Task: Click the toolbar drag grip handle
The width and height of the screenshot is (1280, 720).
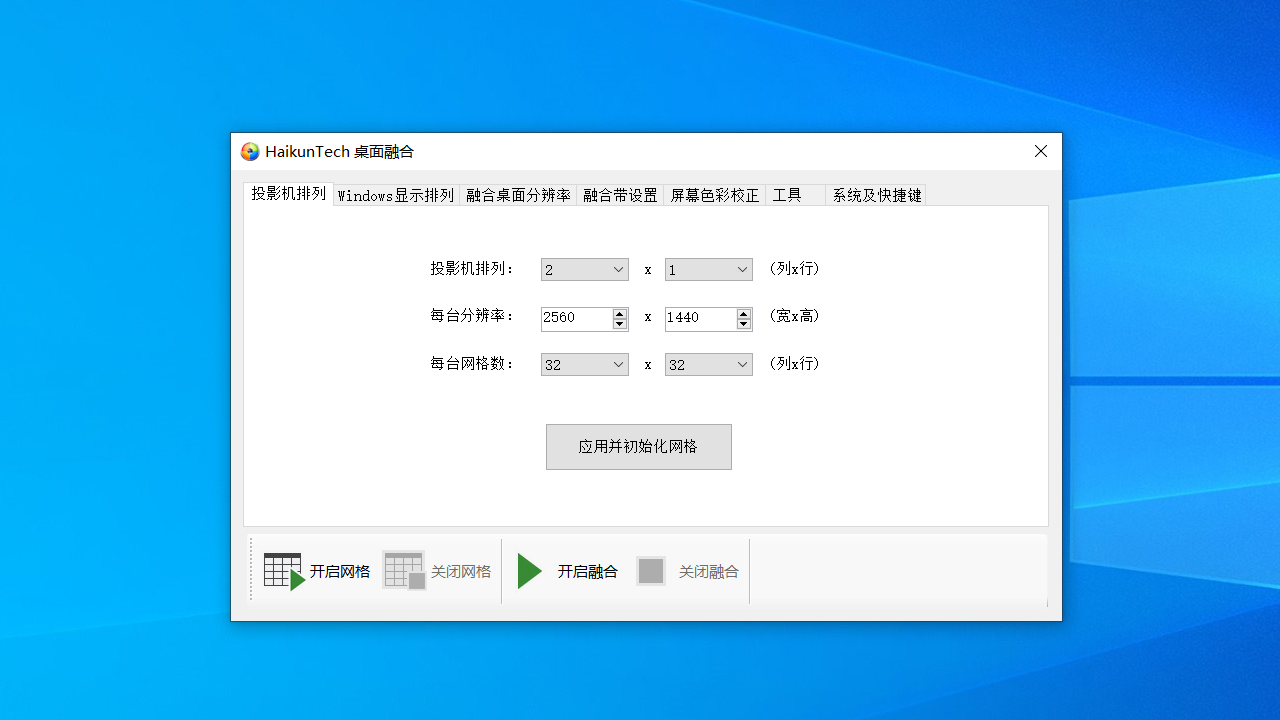Action: [251, 571]
